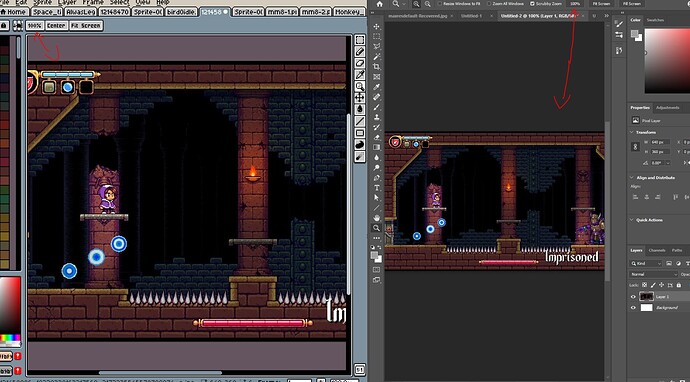Click the Center button in Aseprite
Screen dimensions: 690x382
pyautogui.click(x=56, y=26)
